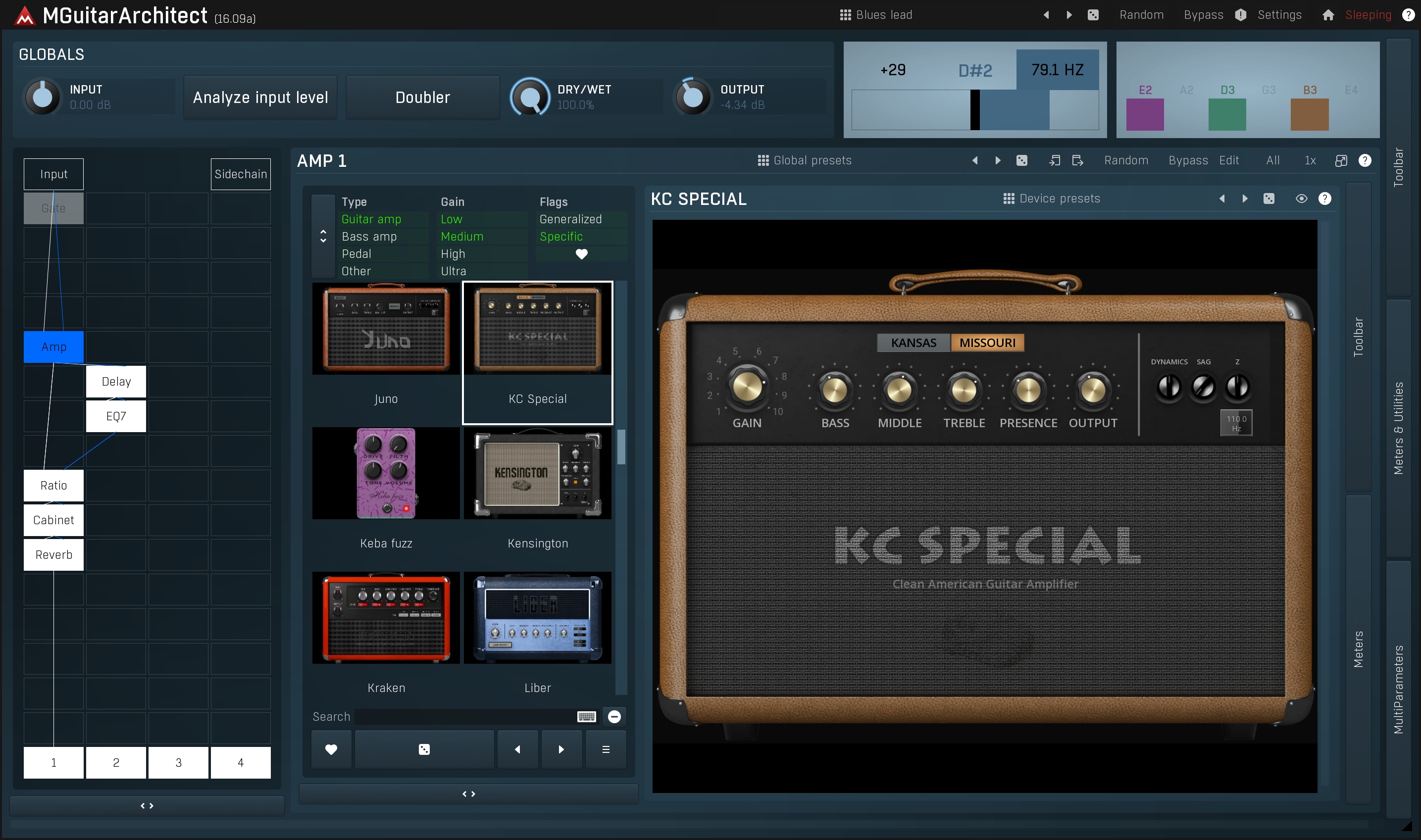This screenshot has width=1421, height=840.
Task: Expand the Meters & Utilities side panel
Action: [x=1398, y=429]
